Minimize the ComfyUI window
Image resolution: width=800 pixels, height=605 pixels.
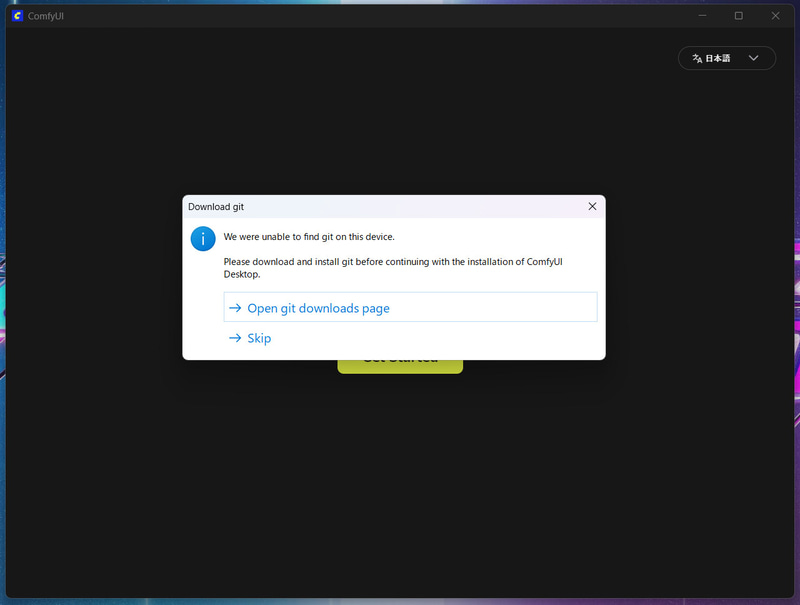[x=702, y=15]
